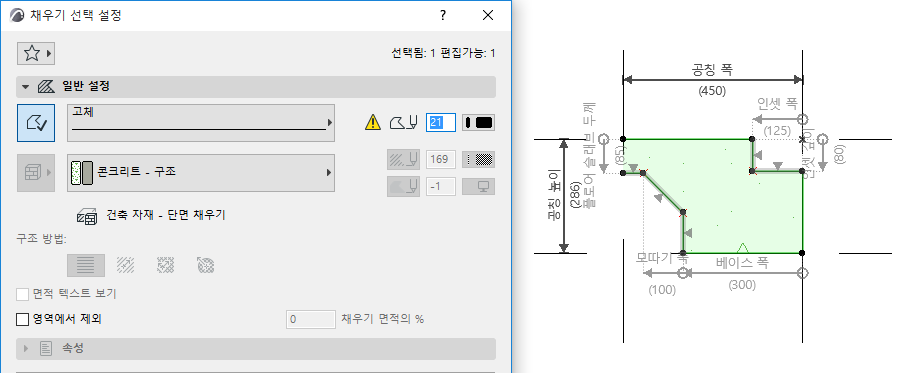Select the drafting fill category icon

[36, 123]
